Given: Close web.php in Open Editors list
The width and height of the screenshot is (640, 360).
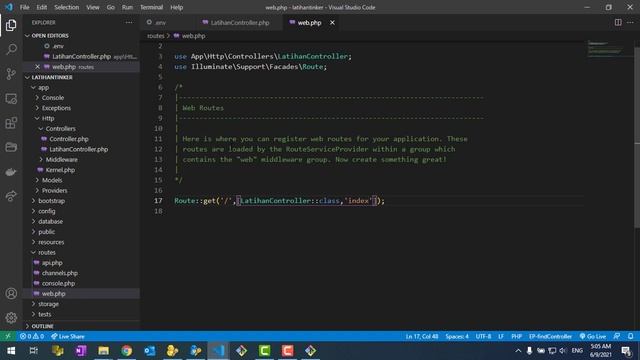Looking at the screenshot, I should (x=37, y=67).
